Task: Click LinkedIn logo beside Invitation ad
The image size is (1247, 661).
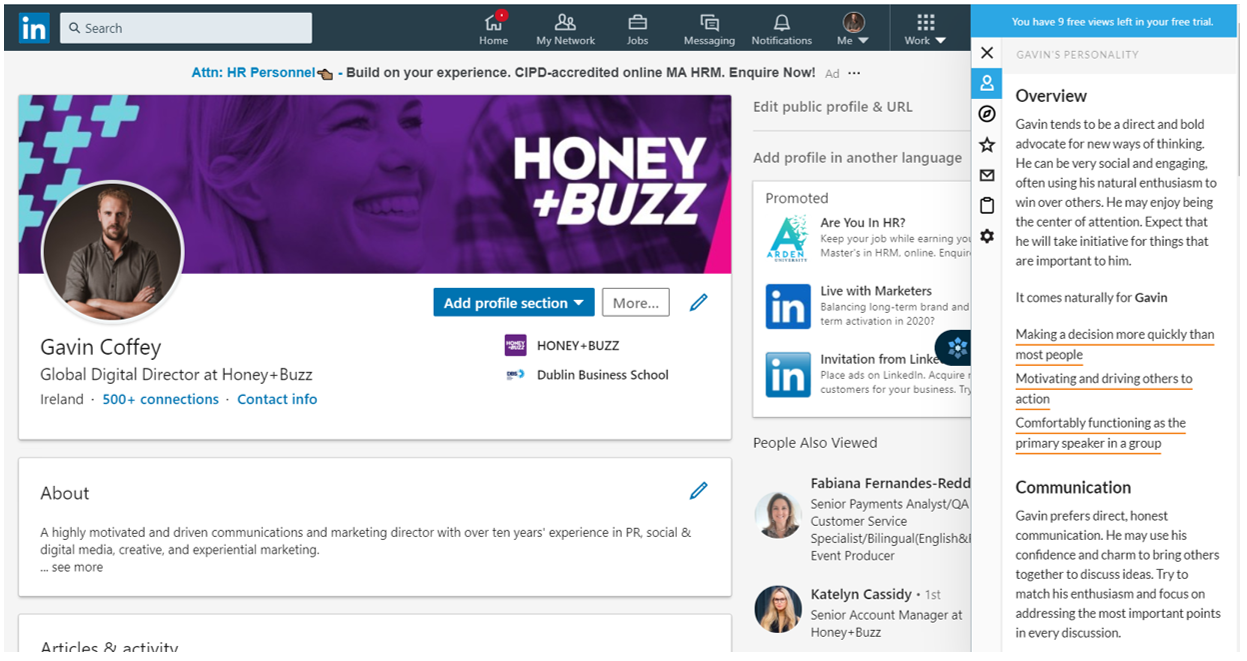Action: tap(788, 375)
